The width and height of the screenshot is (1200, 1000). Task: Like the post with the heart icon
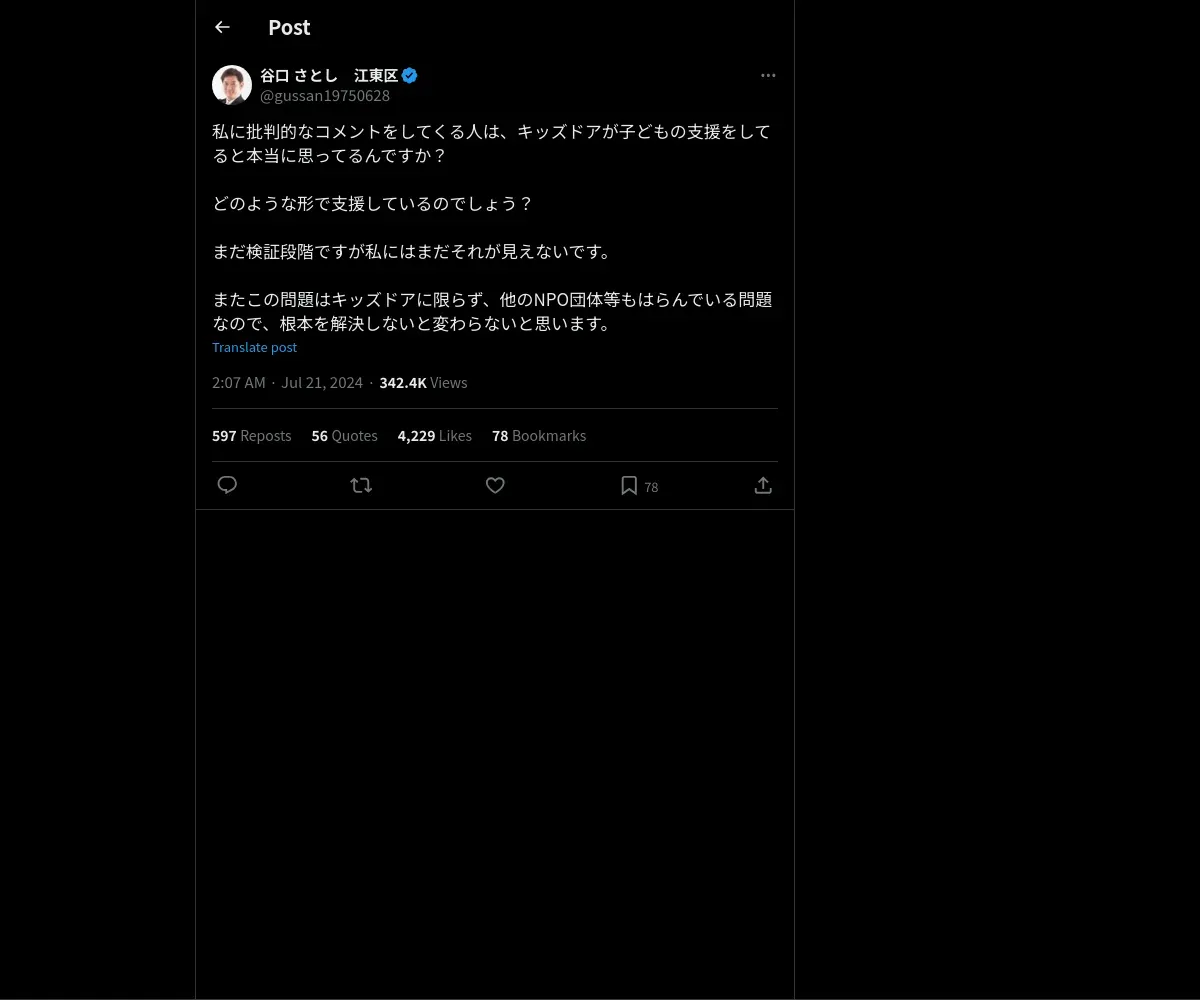coord(495,485)
